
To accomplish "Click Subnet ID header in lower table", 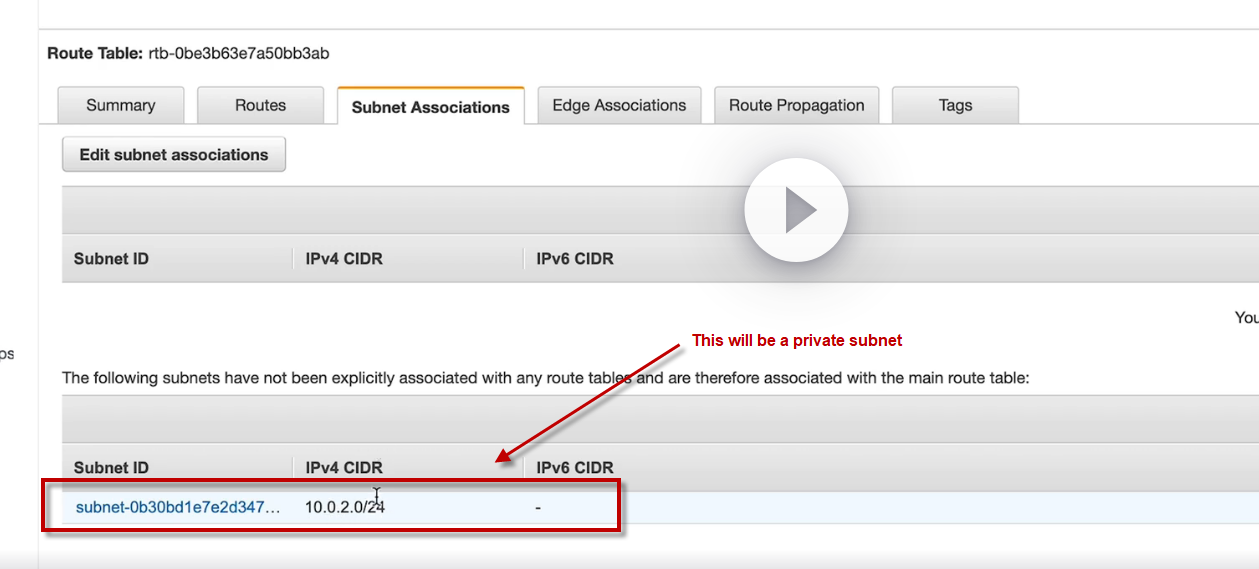I will point(111,467).
